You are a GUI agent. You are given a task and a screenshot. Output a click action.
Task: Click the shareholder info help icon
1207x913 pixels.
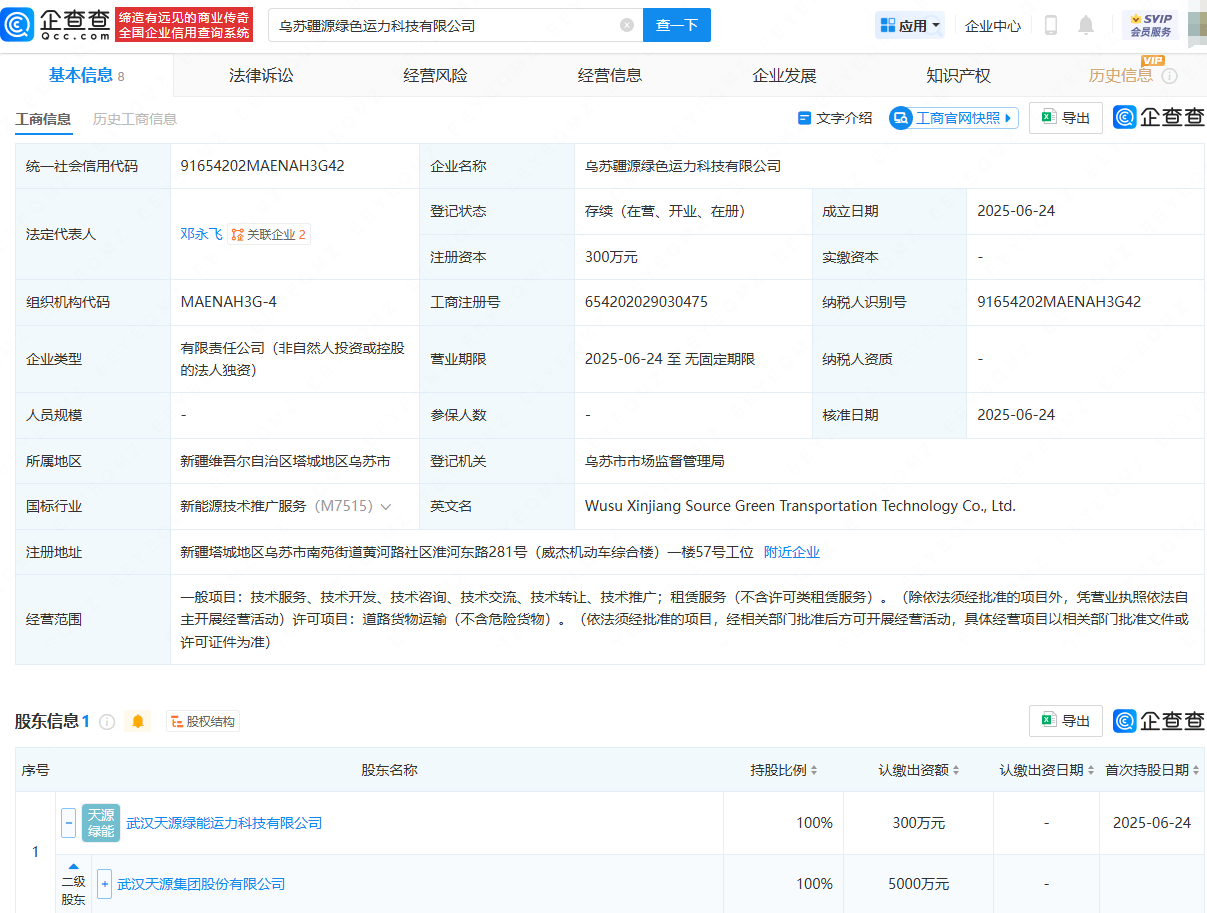tap(107, 721)
